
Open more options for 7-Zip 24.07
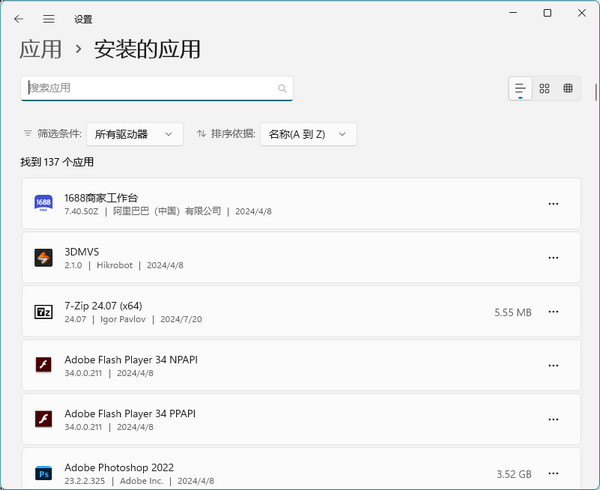point(553,312)
